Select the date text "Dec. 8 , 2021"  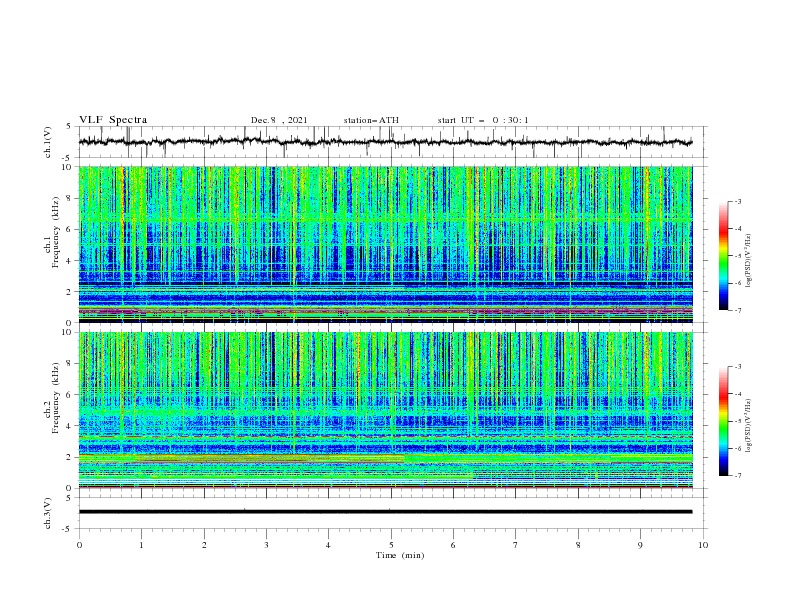(x=279, y=120)
